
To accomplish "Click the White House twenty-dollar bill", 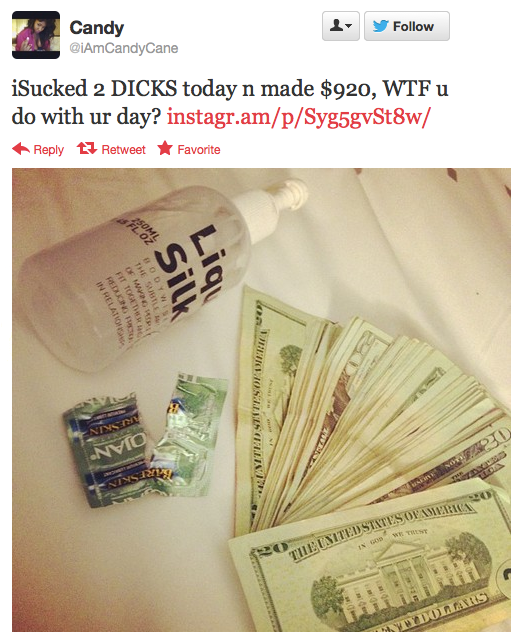I will tap(372, 559).
